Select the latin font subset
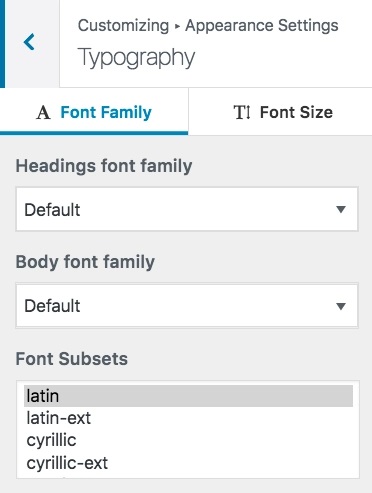 coord(188,396)
